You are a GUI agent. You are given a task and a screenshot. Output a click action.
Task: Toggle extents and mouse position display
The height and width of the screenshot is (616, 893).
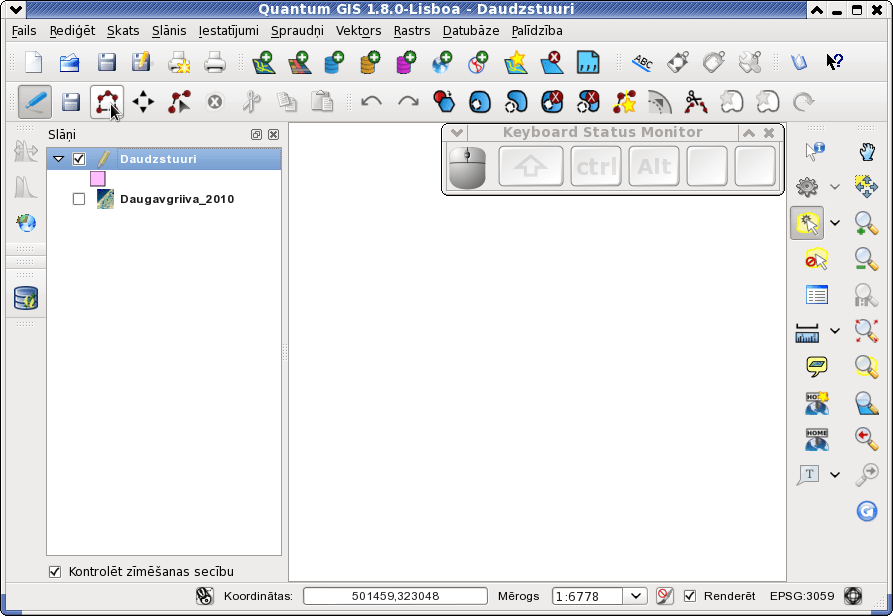204,596
